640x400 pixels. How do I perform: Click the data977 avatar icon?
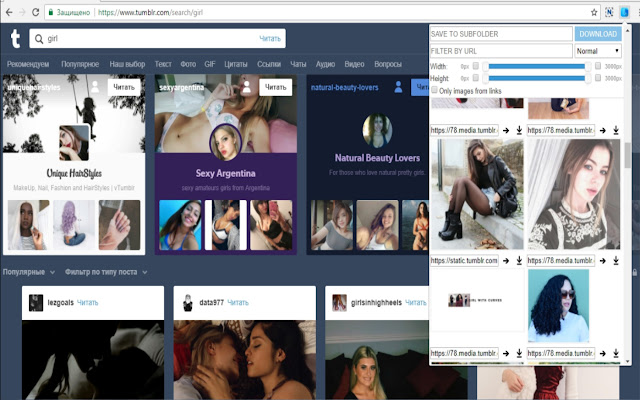pyautogui.click(x=188, y=303)
